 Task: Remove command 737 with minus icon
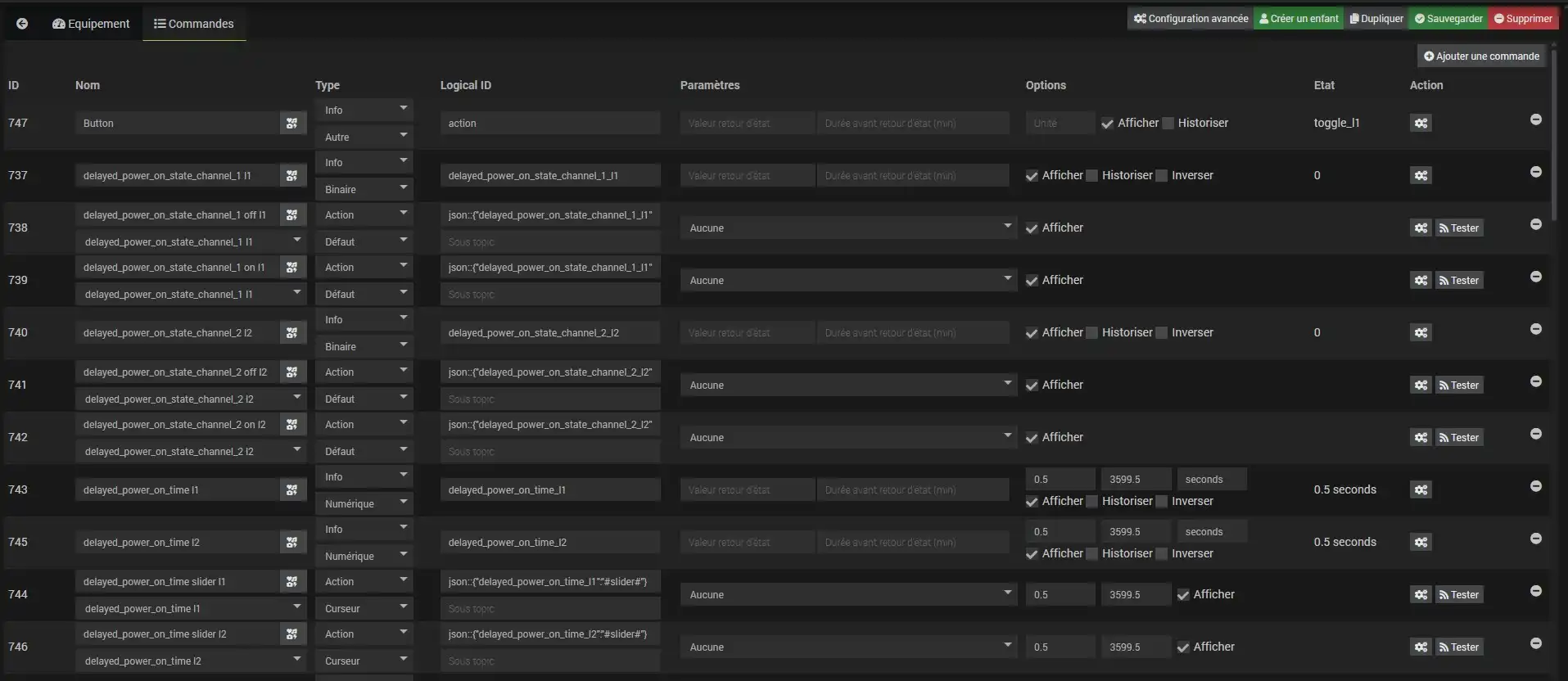click(x=1535, y=172)
